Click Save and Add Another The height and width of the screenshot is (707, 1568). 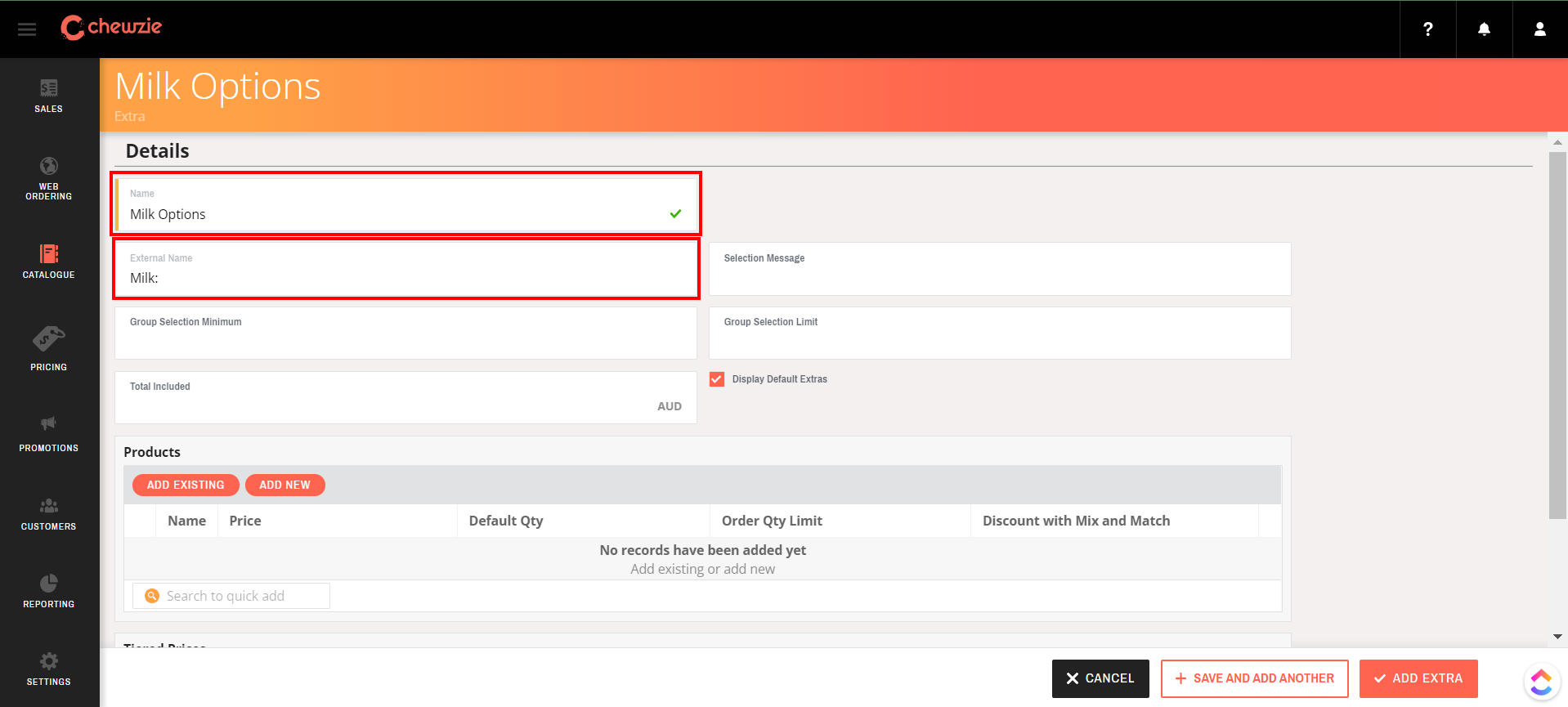pos(1255,678)
